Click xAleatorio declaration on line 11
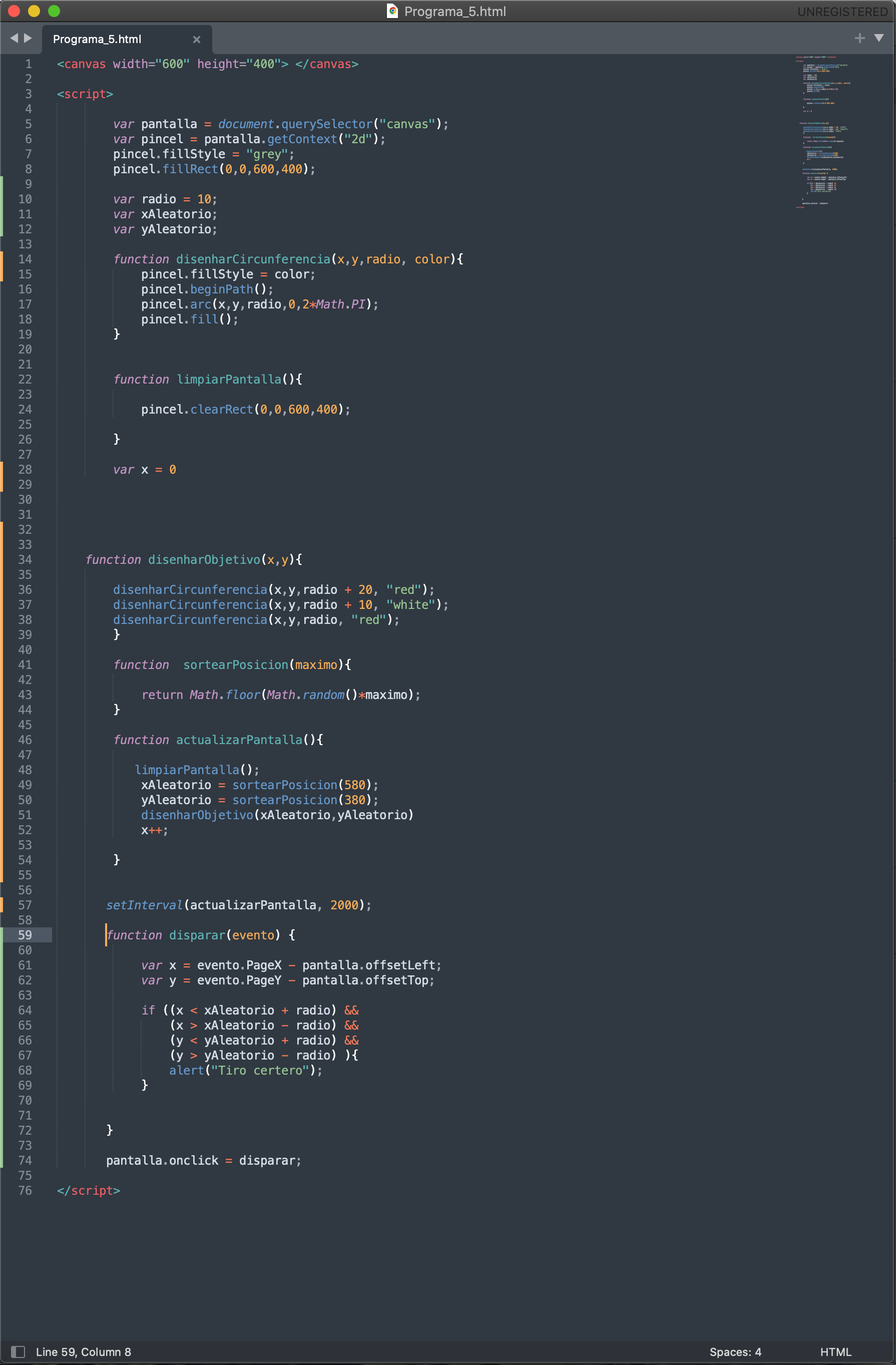This screenshot has width=896, height=1365. coord(176,214)
